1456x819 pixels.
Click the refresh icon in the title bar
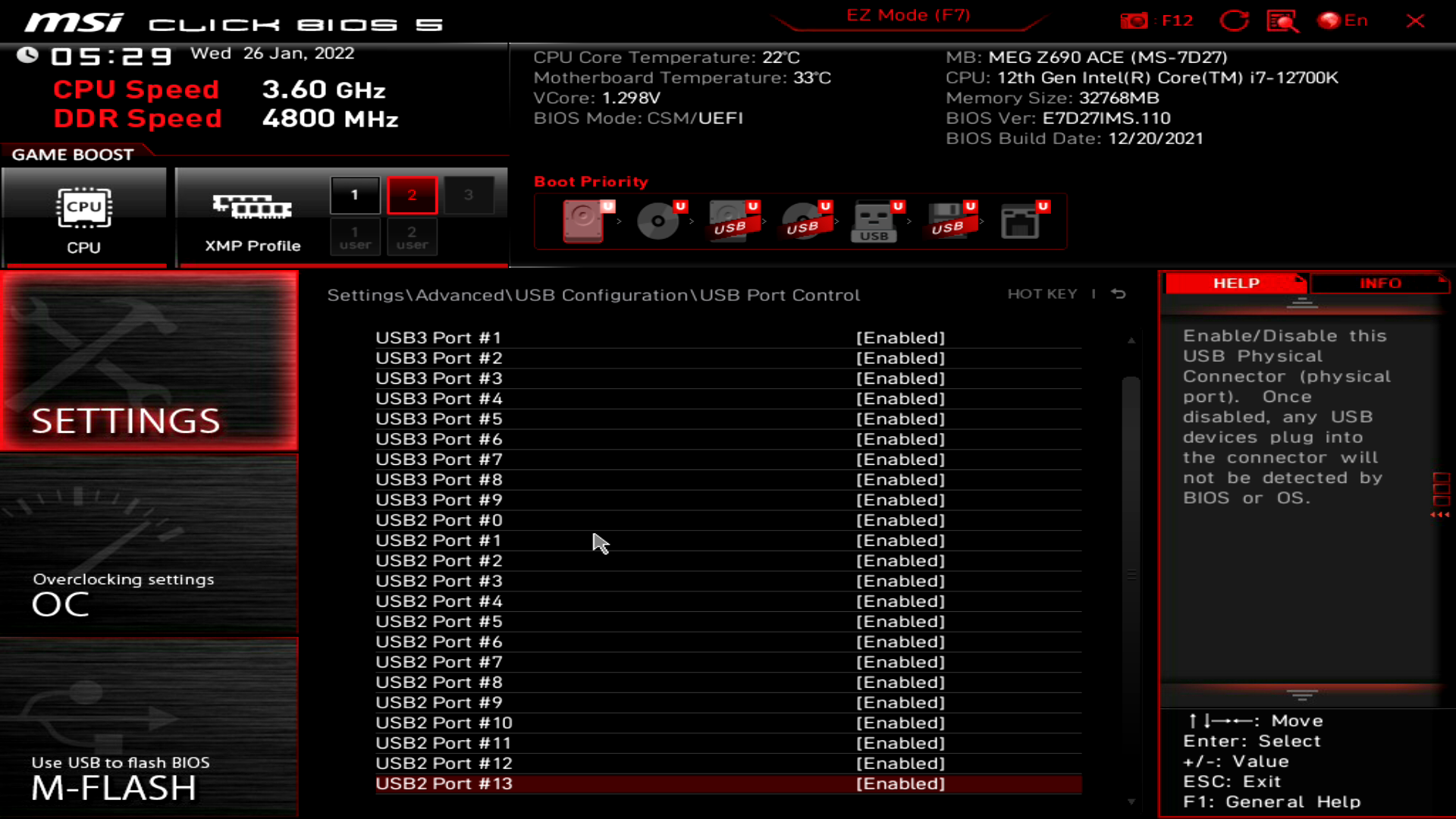click(1234, 20)
